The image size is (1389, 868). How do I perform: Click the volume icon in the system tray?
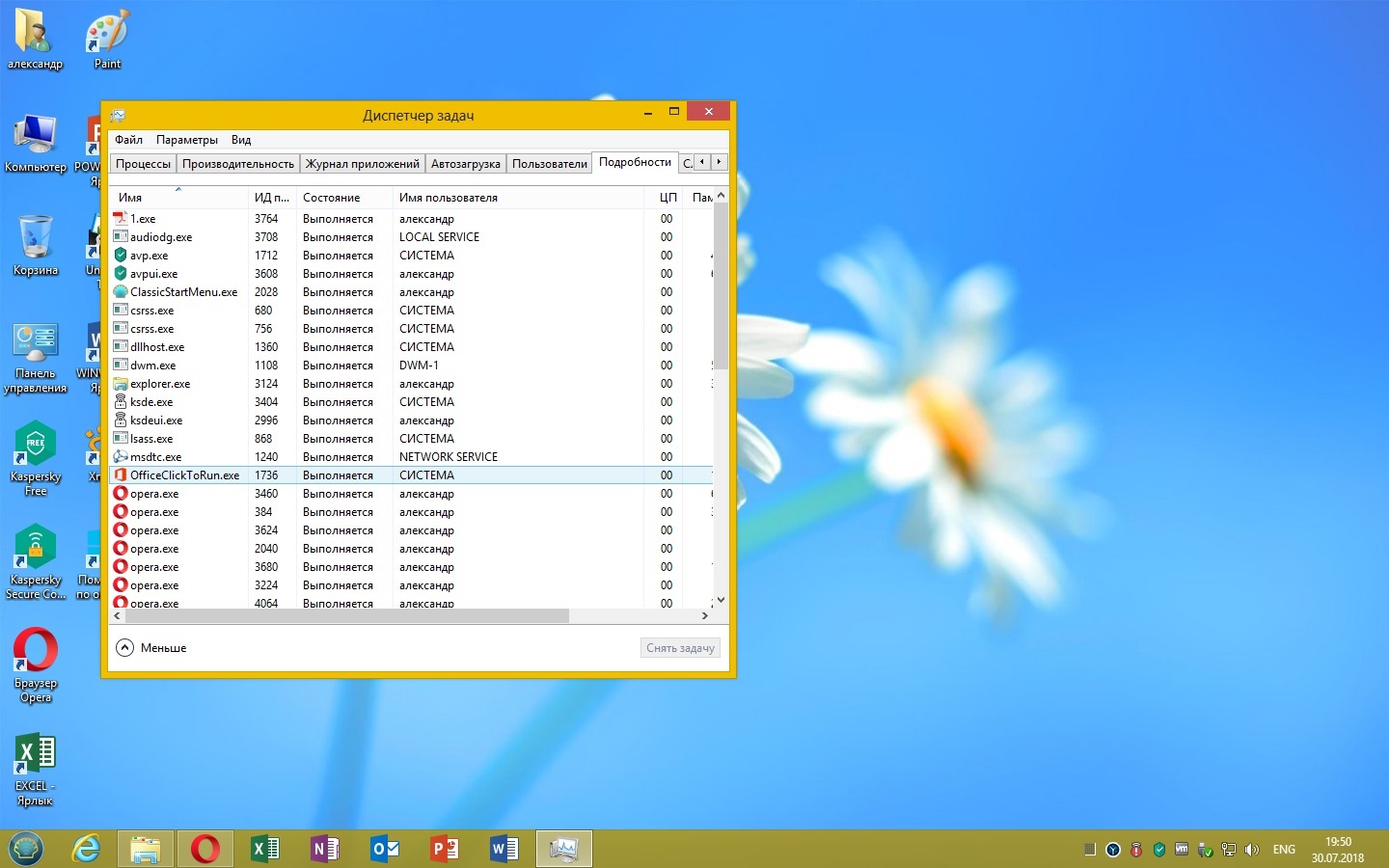(1252, 850)
